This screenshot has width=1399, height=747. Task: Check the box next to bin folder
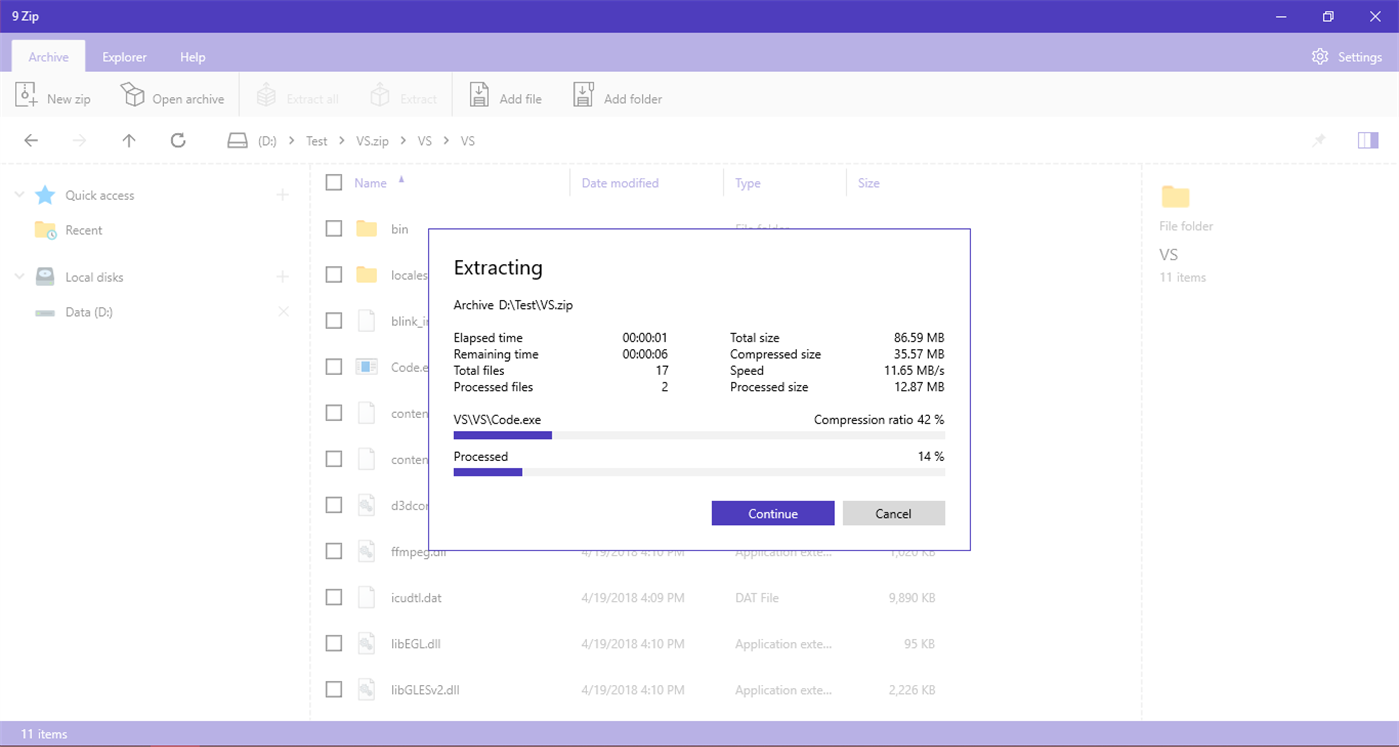334,229
